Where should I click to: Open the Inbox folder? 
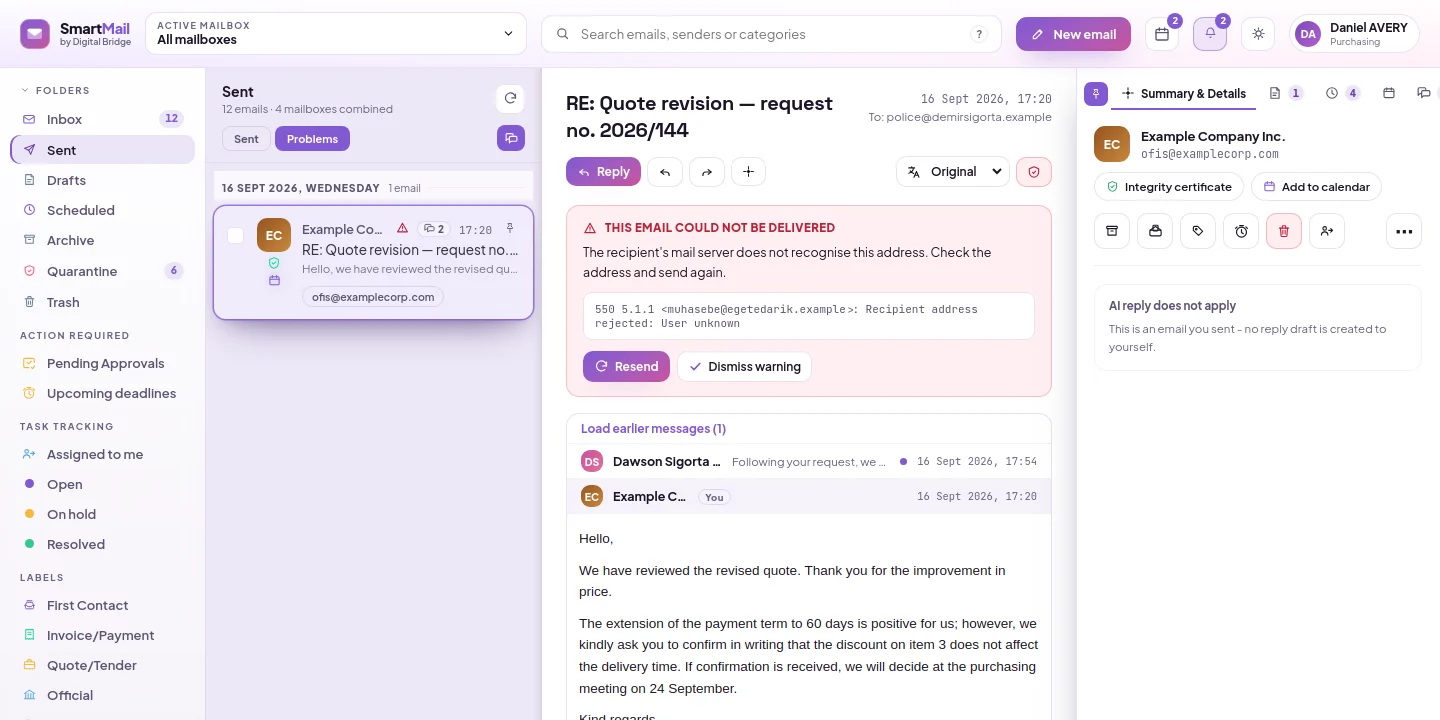coord(102,119)
